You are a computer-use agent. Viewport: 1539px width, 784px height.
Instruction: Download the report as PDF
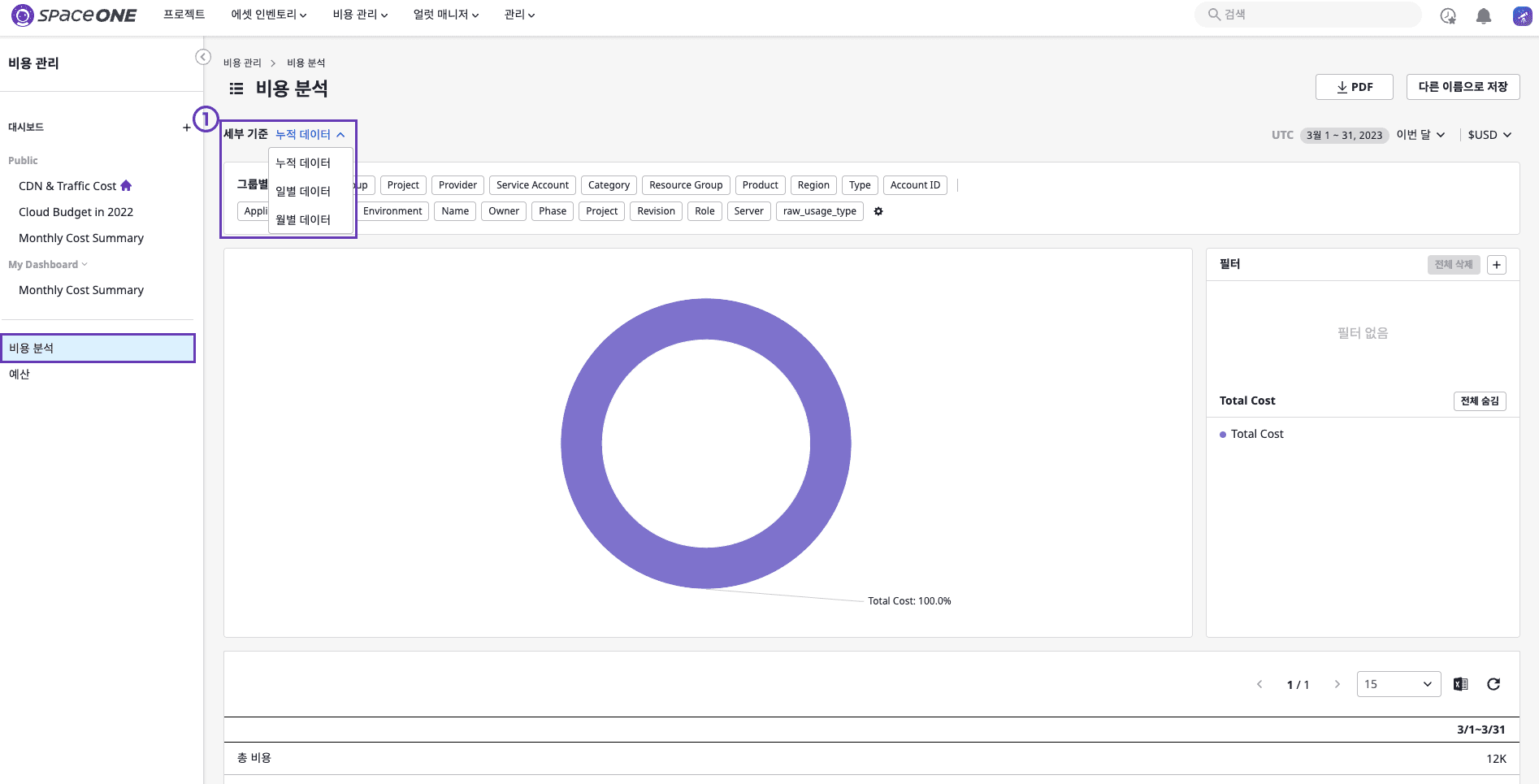(x=1355, y=87)
